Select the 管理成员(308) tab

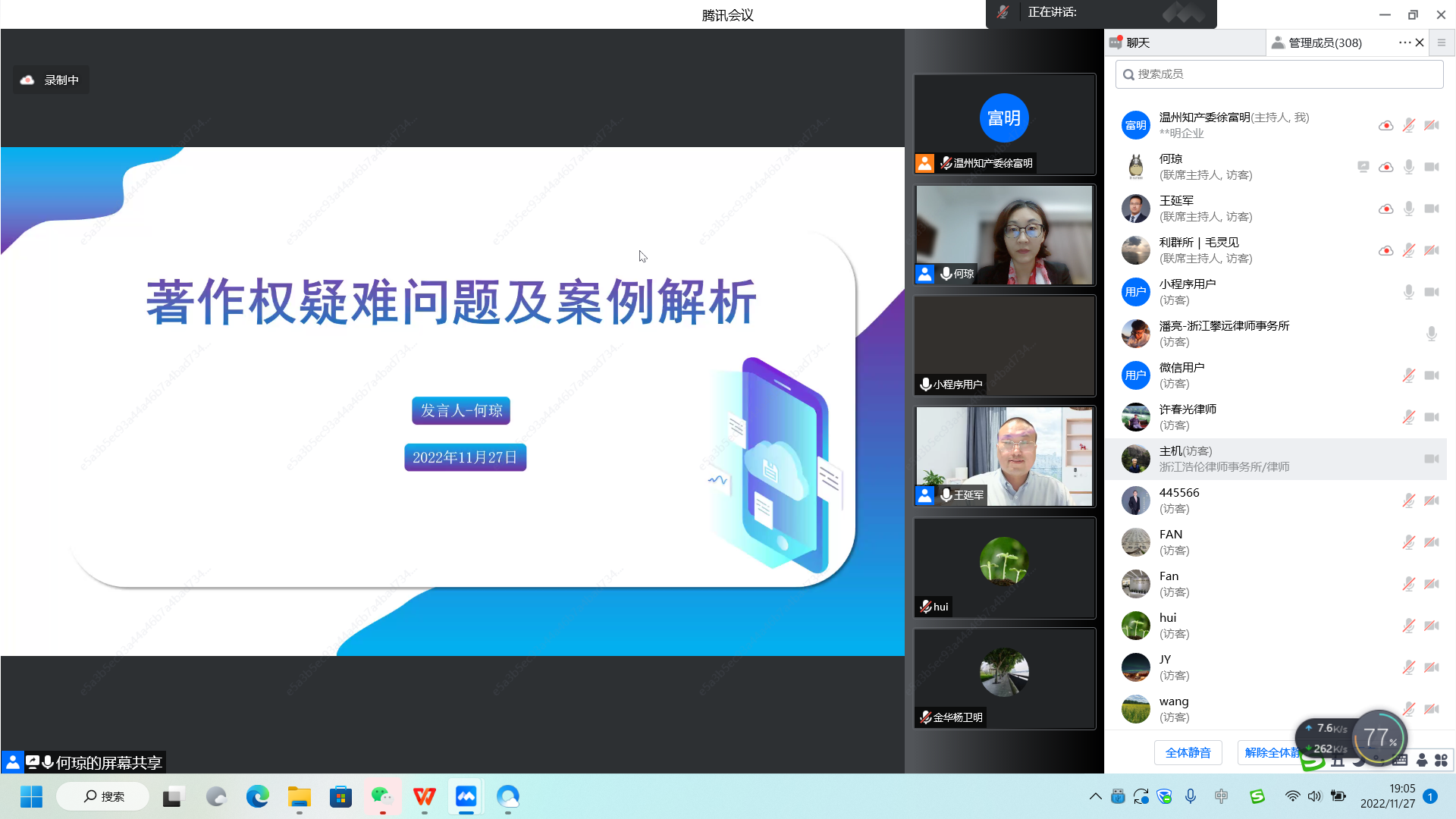pos(1324,42)
